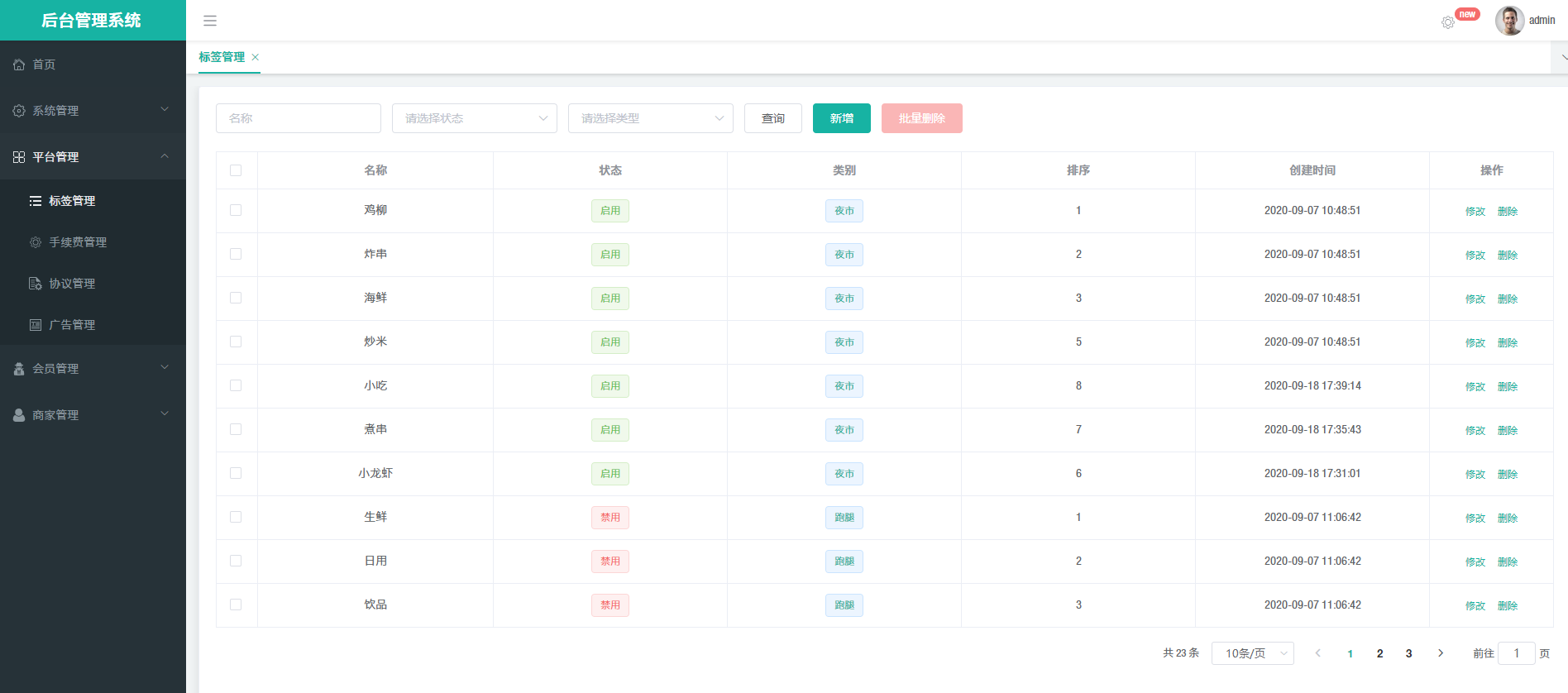The width and height of the screenshot is (1568, 693).
Task: Click the 广告管理 icon in sidebar
Action: point(36,325)
